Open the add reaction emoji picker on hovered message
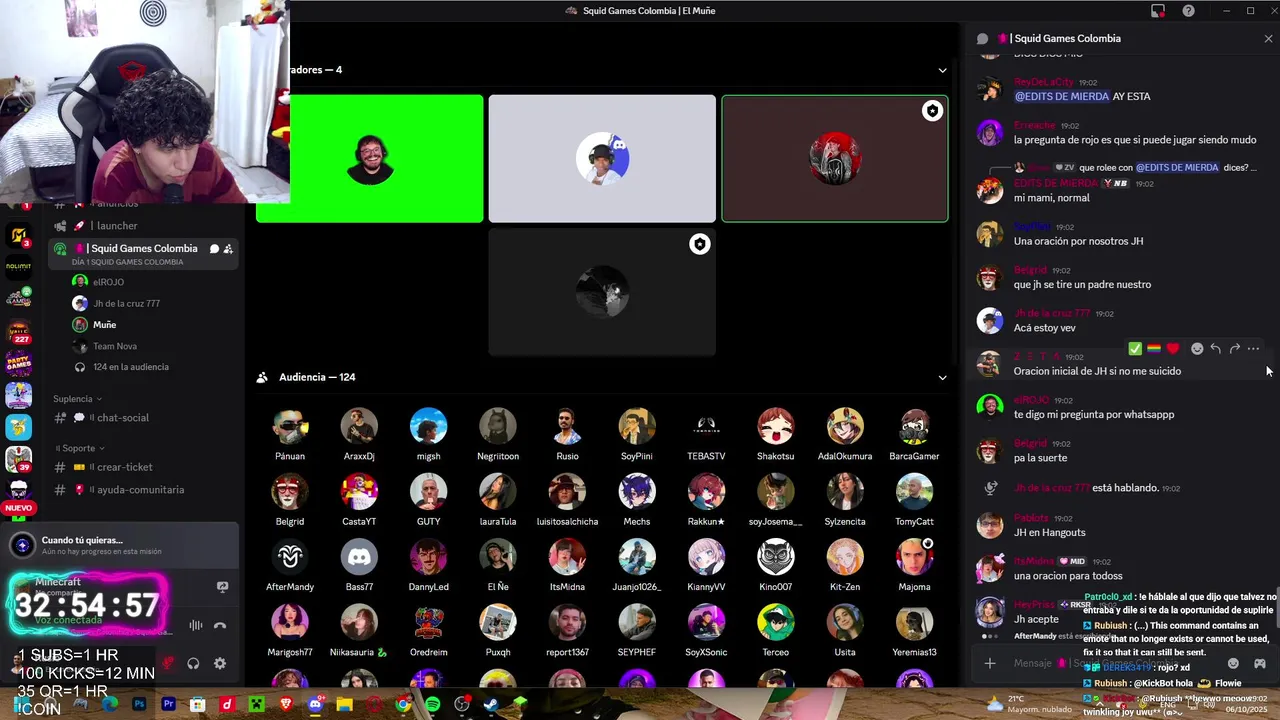Image resolution: width=1280 pixels, height=720 pixels. point(1197,349)
